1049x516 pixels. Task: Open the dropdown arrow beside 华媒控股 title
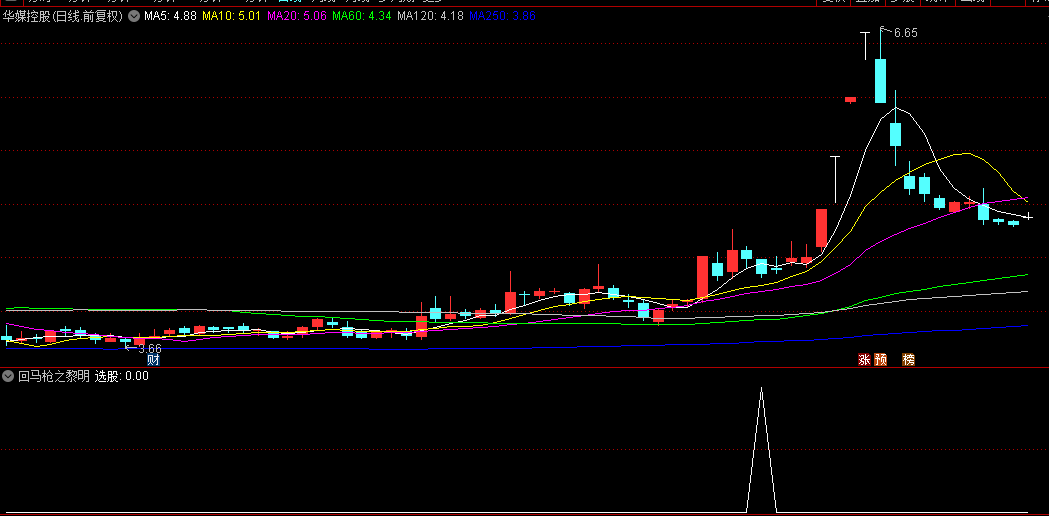tap(134, 17)
